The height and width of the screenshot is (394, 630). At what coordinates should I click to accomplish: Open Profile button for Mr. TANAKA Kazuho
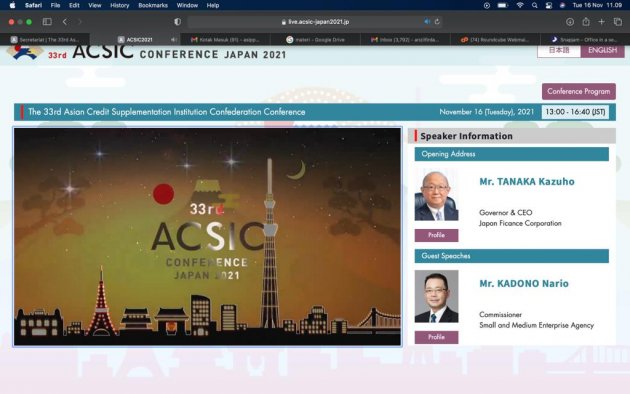pyautogui.click(x=436, y=235)
